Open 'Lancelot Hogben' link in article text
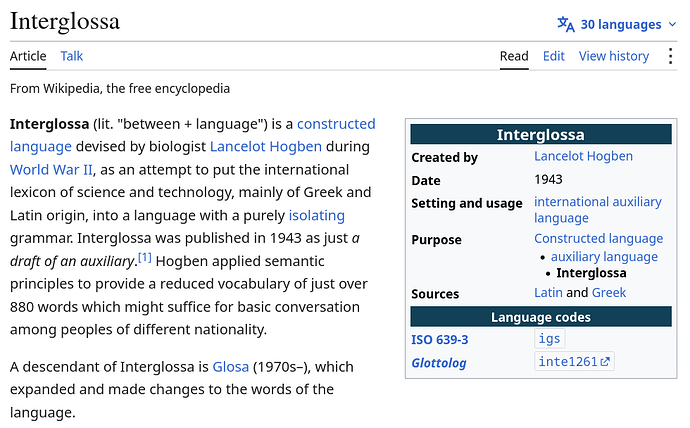The height and width of the screenshot is (428, 690). click(266, 146)
